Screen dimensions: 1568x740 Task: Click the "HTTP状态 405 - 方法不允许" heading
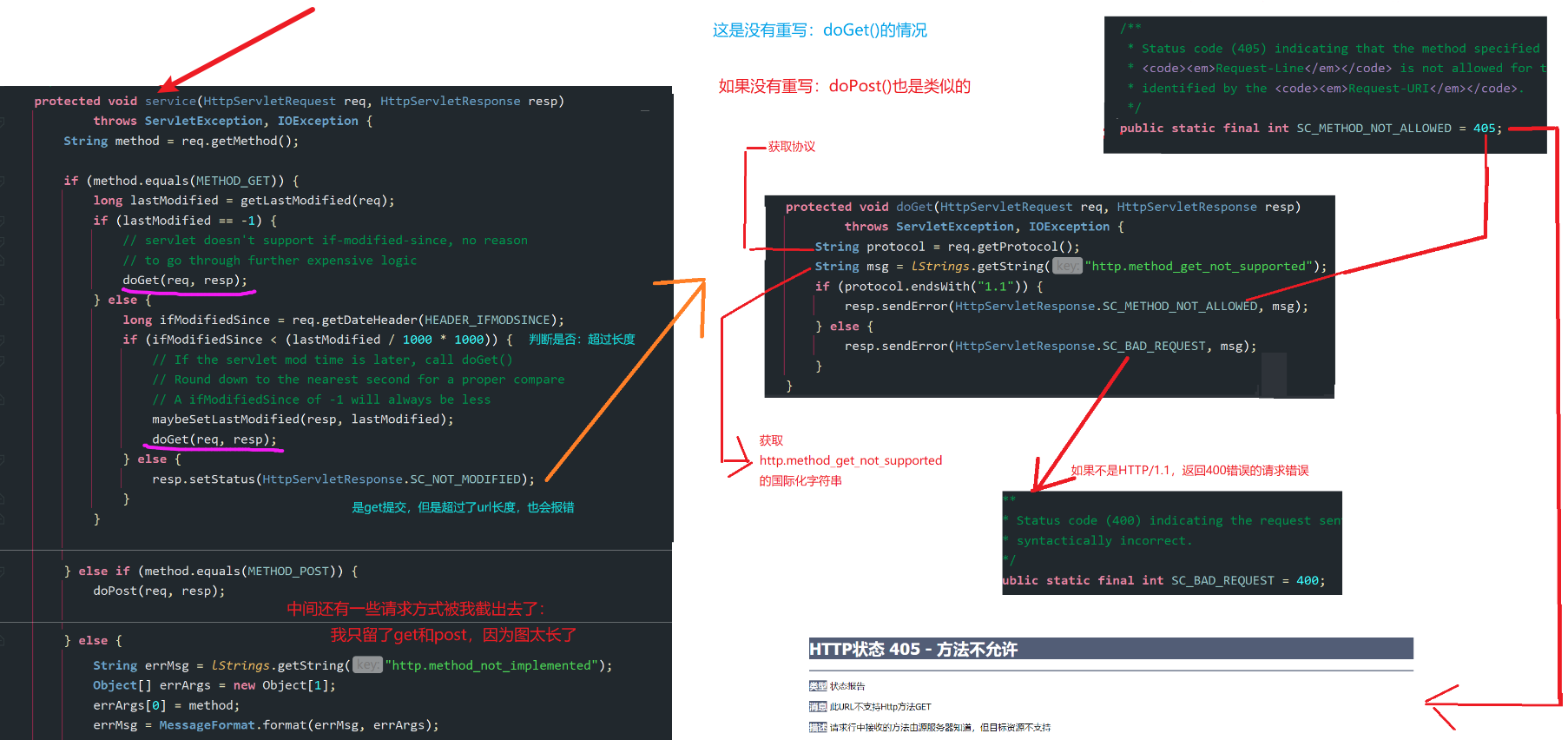pyautogui.click(x=913, y=649)
